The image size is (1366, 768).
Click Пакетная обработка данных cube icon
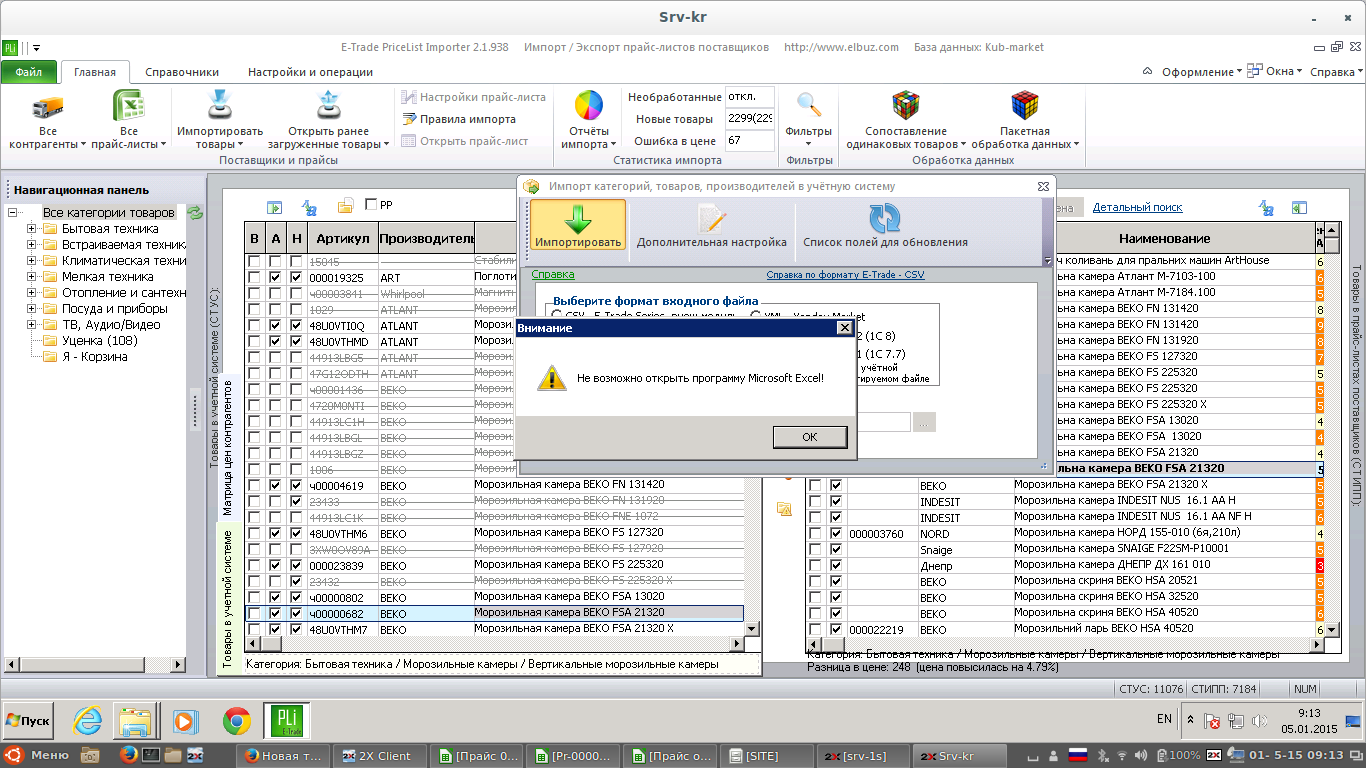pos(1025,106)
